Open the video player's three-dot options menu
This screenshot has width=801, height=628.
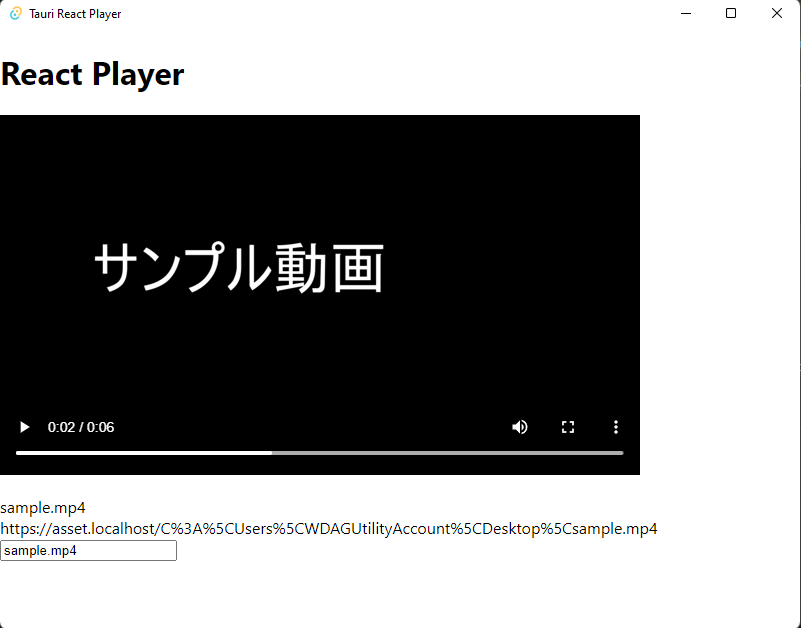(616, 427)
